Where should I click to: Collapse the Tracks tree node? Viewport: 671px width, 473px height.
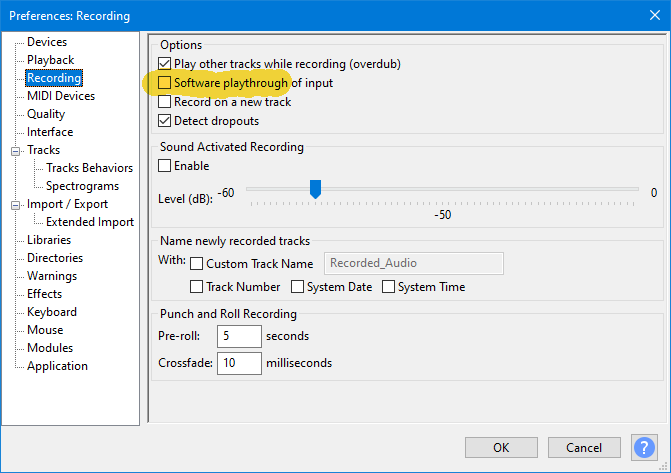point(16,150)
